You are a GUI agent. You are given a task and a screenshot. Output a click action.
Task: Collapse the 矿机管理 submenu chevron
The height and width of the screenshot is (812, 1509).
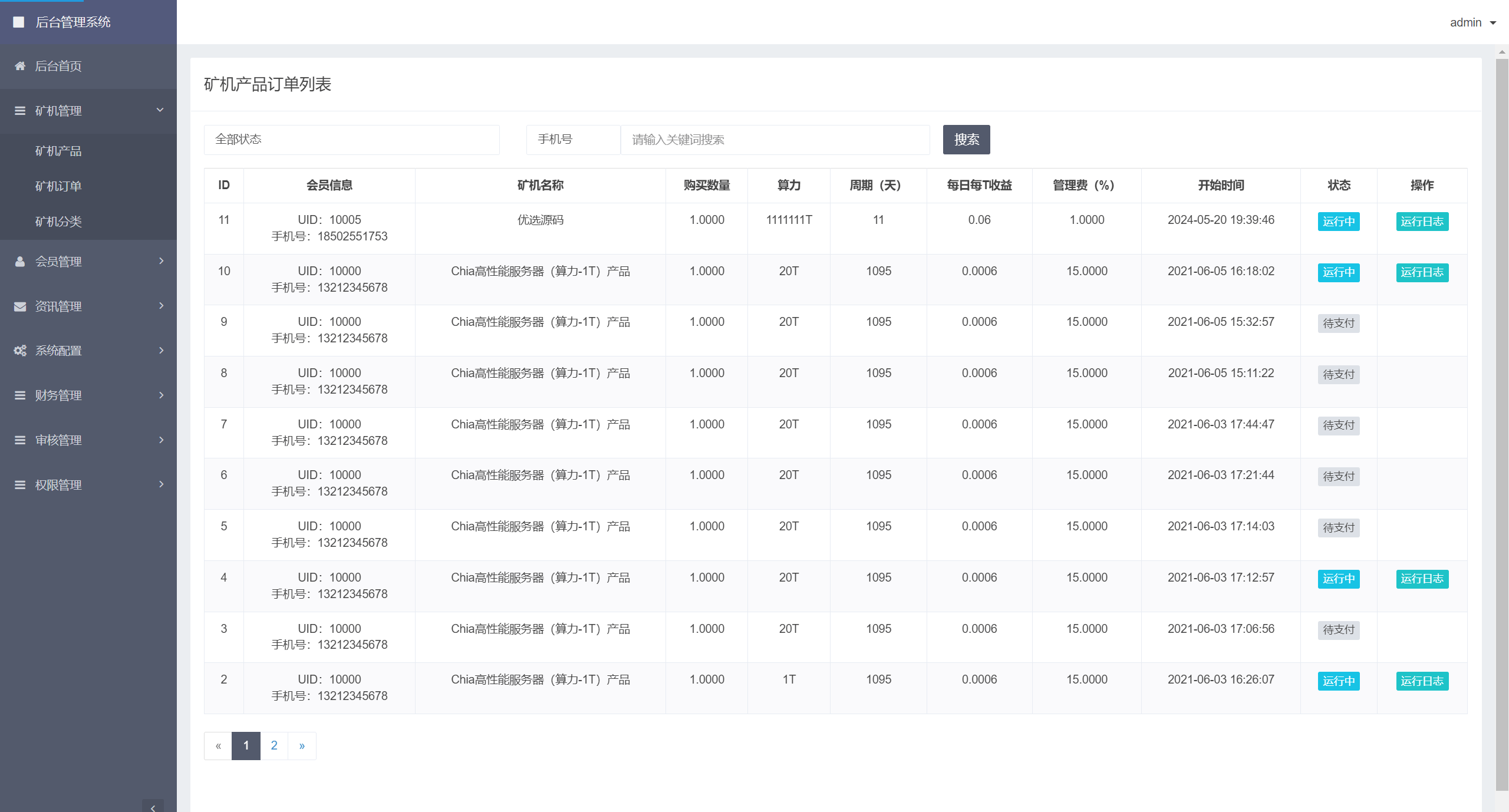click(x=160, y=110)
